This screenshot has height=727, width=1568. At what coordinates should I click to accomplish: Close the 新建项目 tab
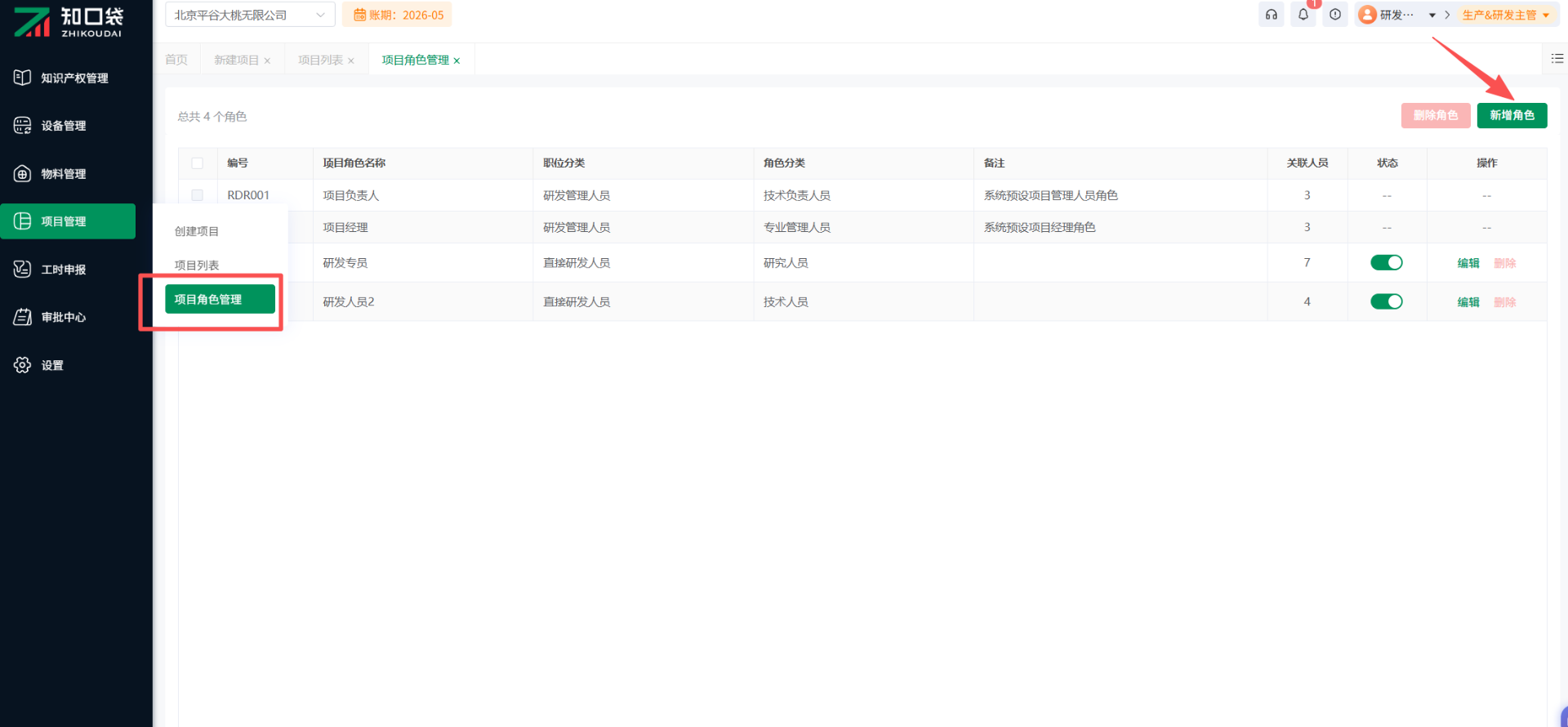(x=267, y=60)
